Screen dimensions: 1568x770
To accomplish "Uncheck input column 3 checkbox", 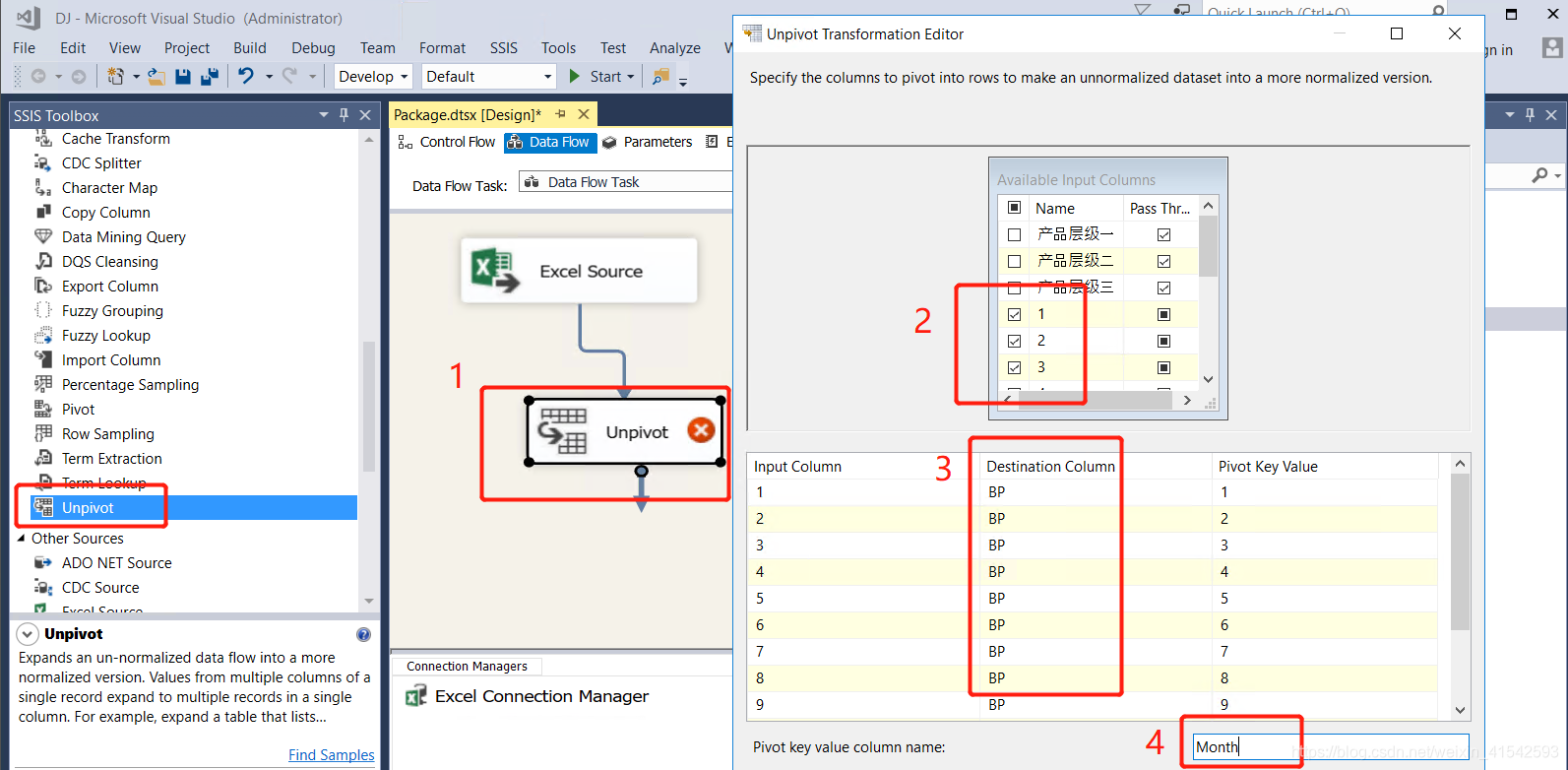I will tap(1014, 367).
